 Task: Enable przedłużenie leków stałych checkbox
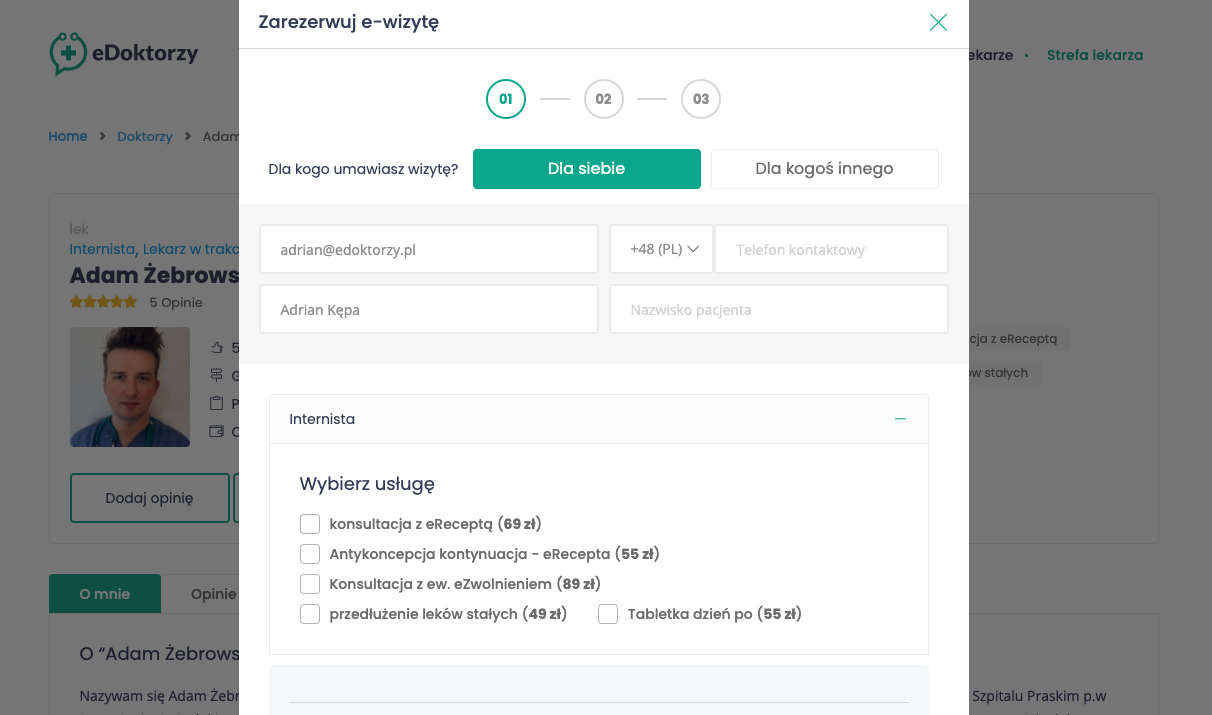[310, 614]
